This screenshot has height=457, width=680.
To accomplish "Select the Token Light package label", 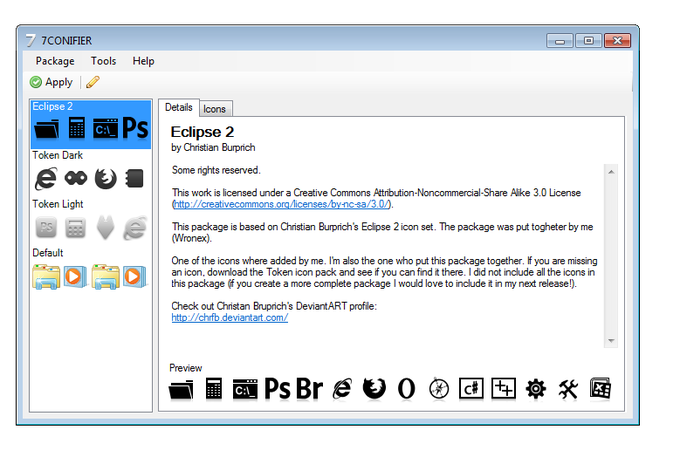I will coord(58,204).
